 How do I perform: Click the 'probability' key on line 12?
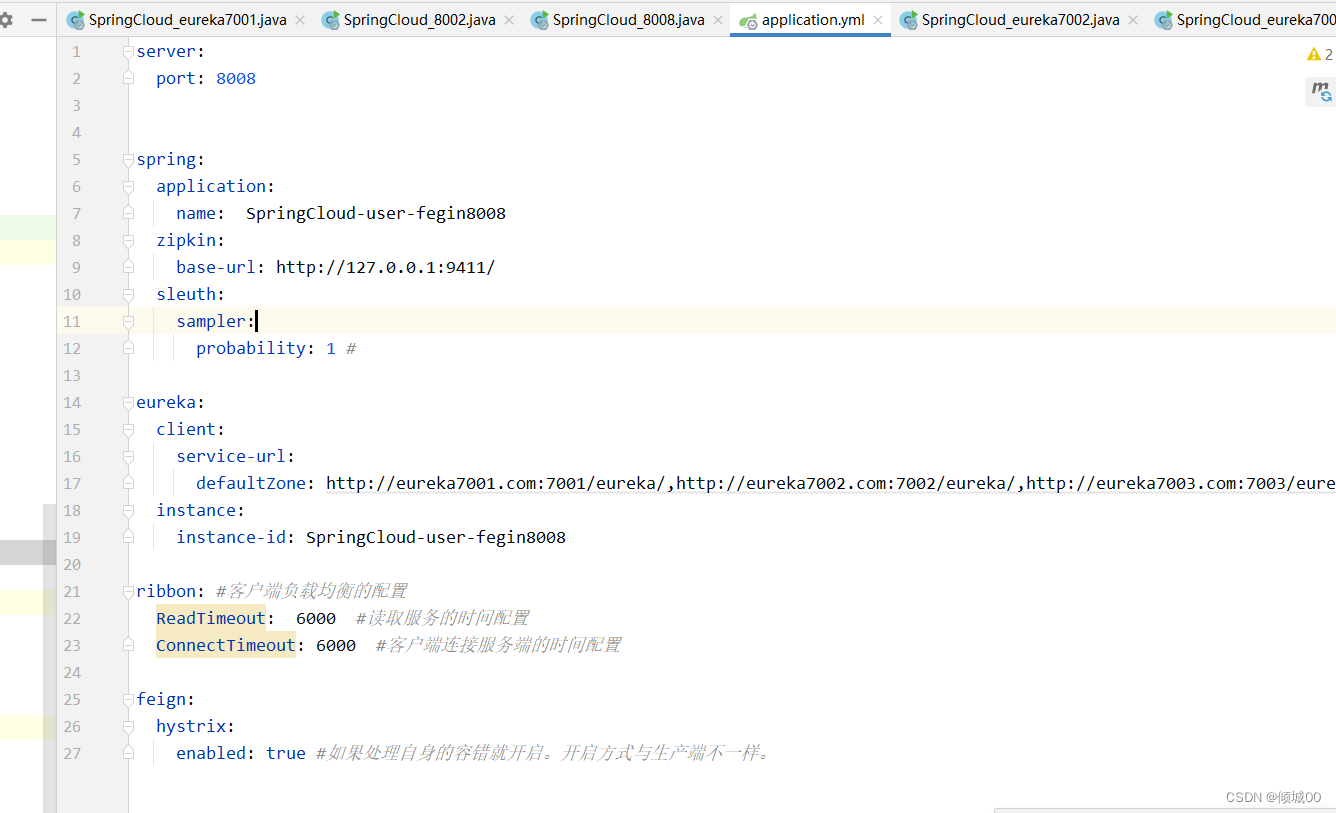click(251, 348)
